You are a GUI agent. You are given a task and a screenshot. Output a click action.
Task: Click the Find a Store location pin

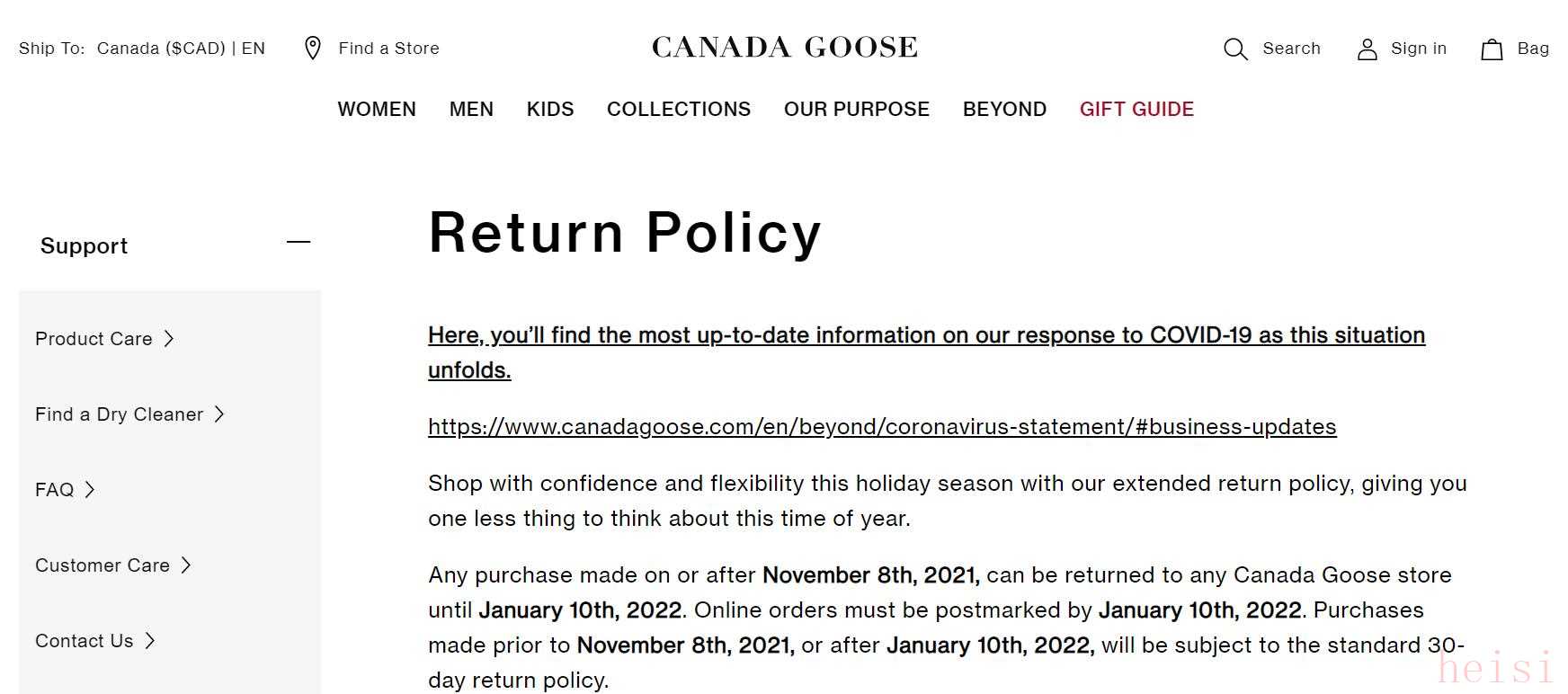click(313, 49)
